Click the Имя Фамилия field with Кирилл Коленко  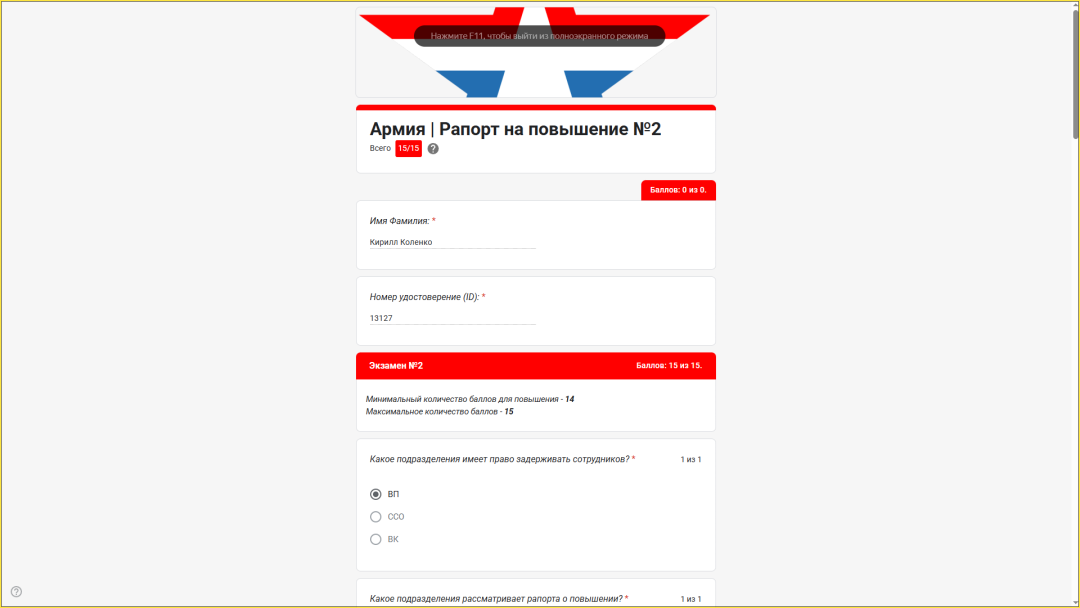coord(453,242)
